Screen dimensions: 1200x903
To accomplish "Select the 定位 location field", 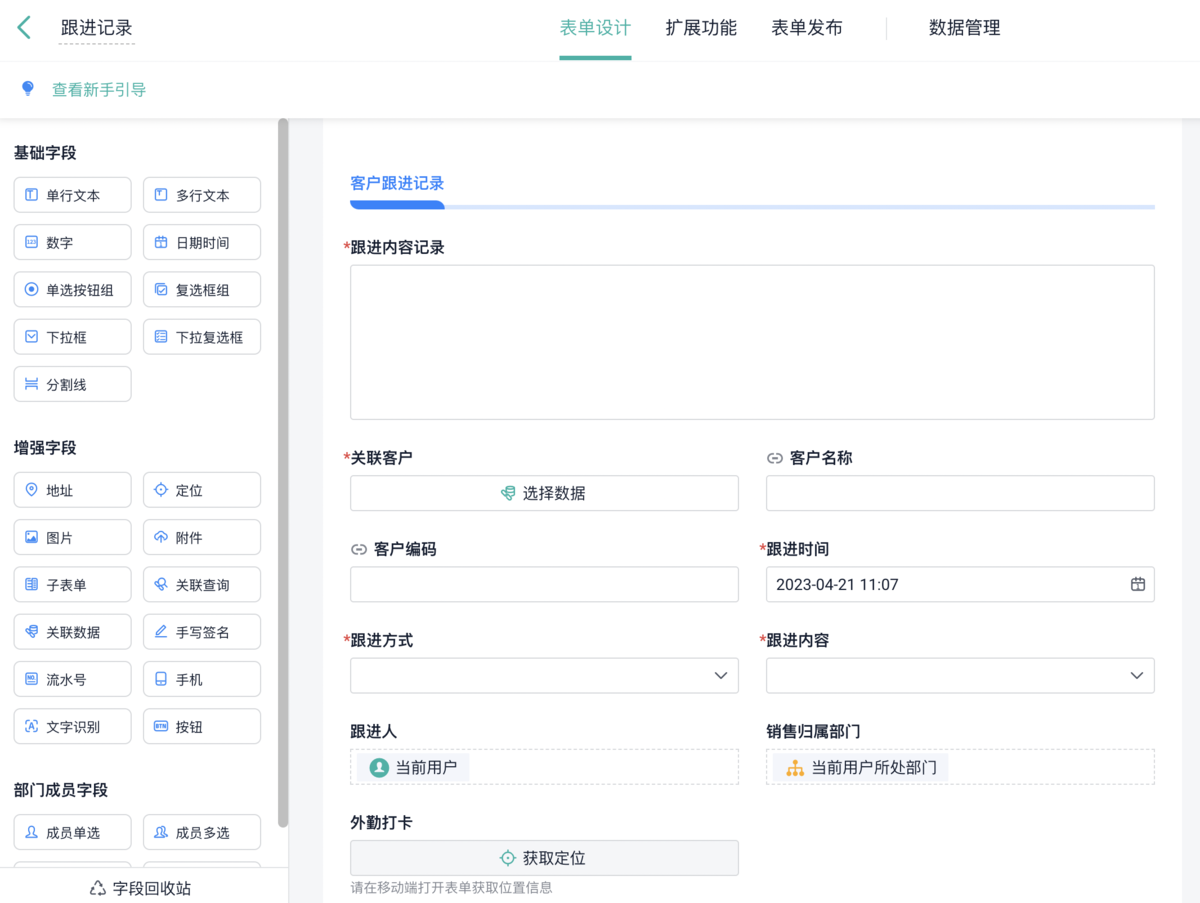I will 201,490.
